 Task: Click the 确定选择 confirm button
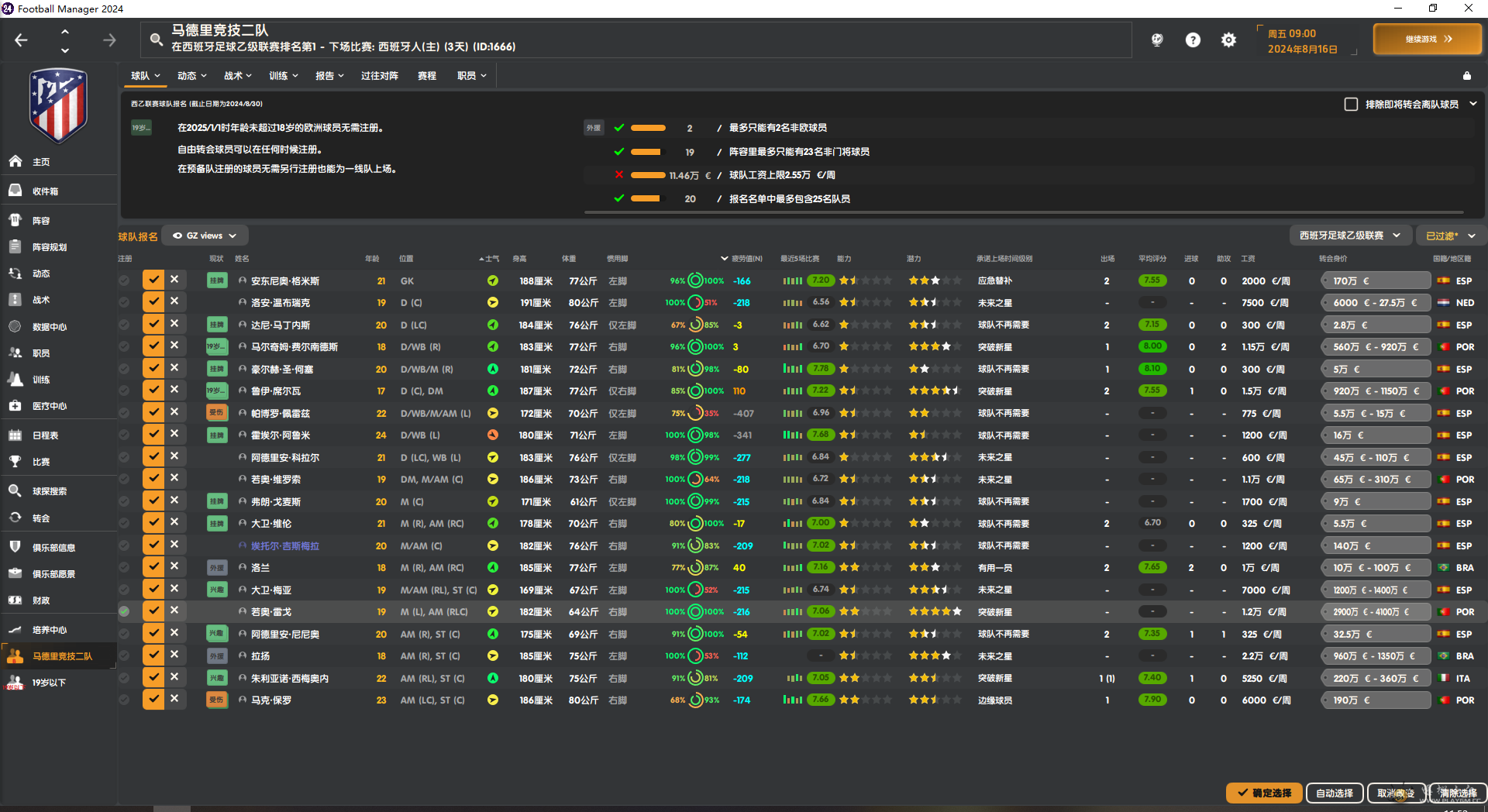click(x=1264, y=793)
